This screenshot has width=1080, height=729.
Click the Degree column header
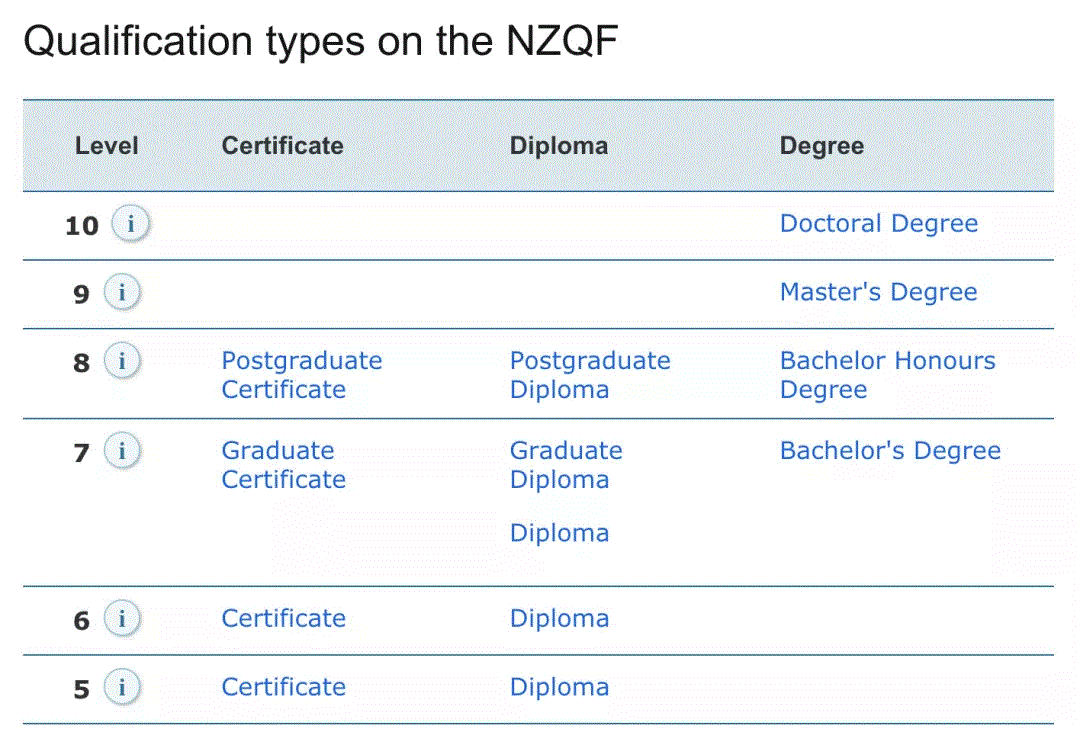pos(821,146)
